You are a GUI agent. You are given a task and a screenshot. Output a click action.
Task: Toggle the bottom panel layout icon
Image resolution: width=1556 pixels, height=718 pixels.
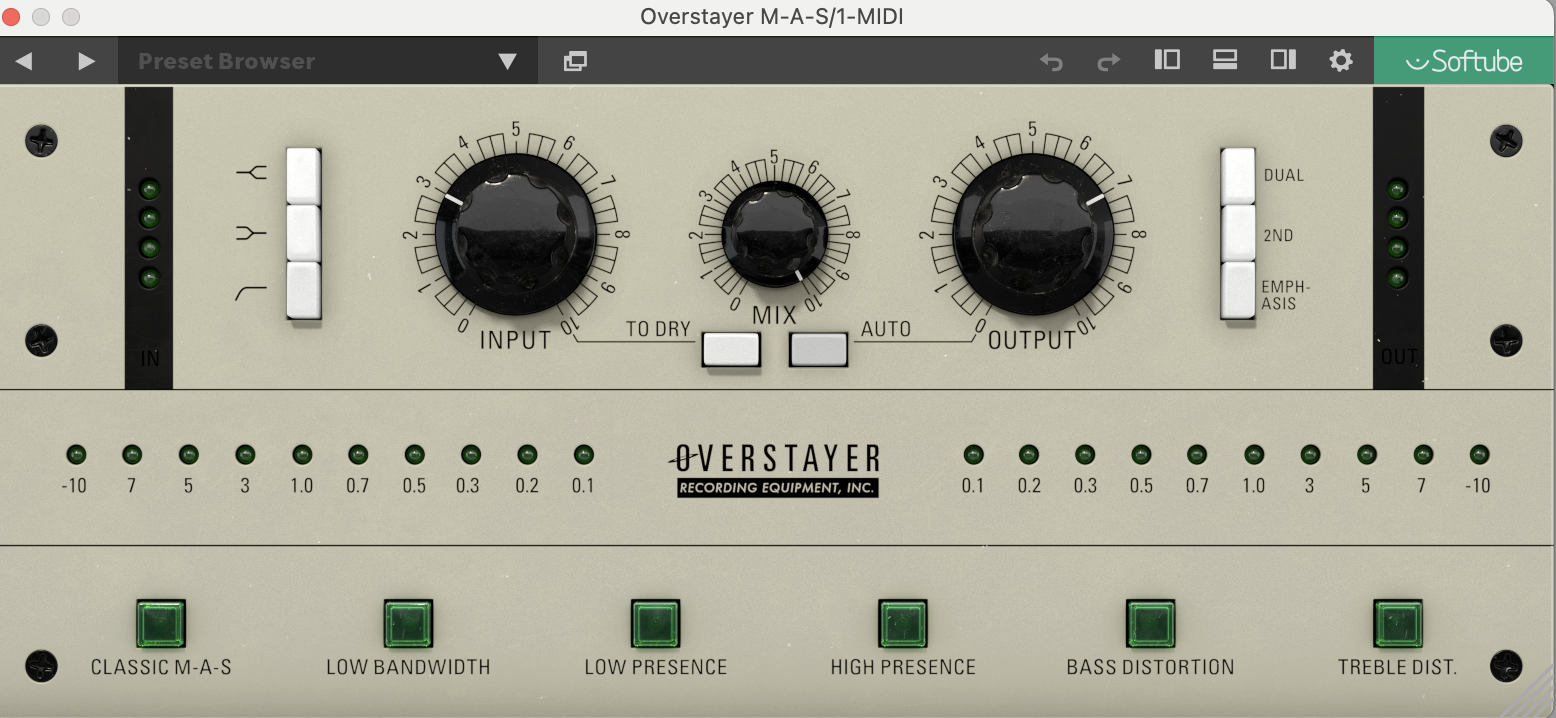click(1225, 60)
